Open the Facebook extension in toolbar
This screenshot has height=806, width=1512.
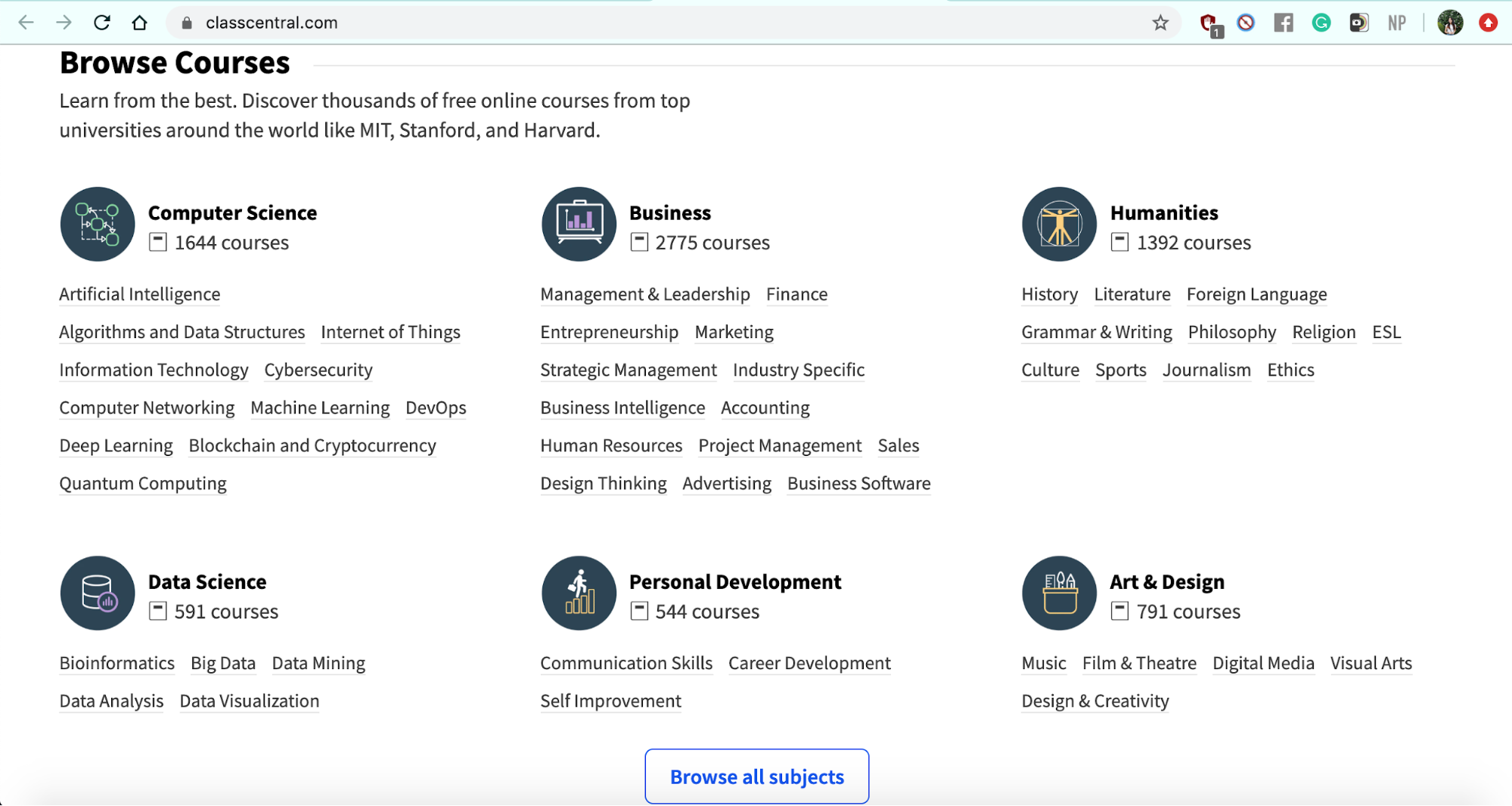click(x=1284, y=23)
